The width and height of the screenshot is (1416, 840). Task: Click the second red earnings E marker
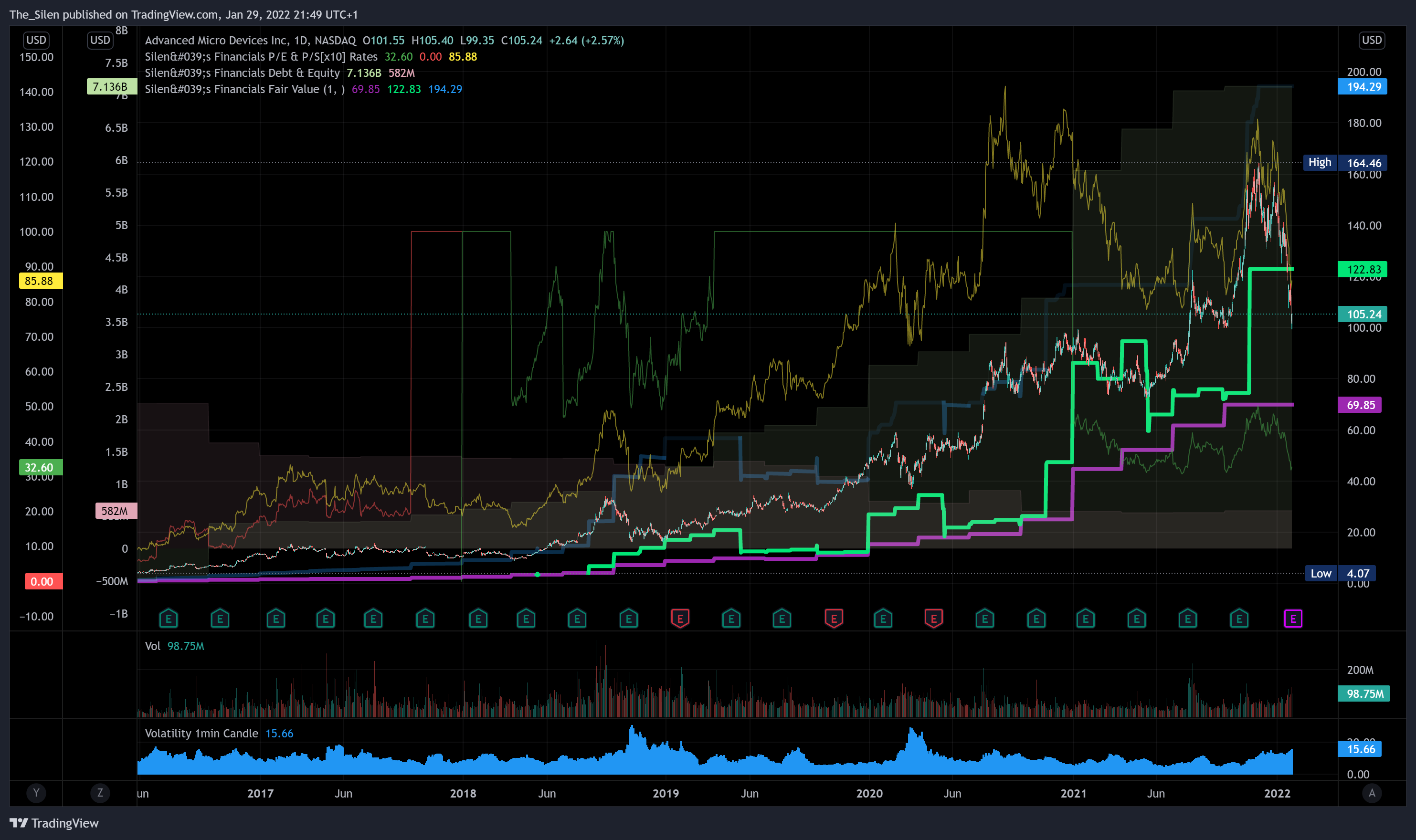point(834,618)
